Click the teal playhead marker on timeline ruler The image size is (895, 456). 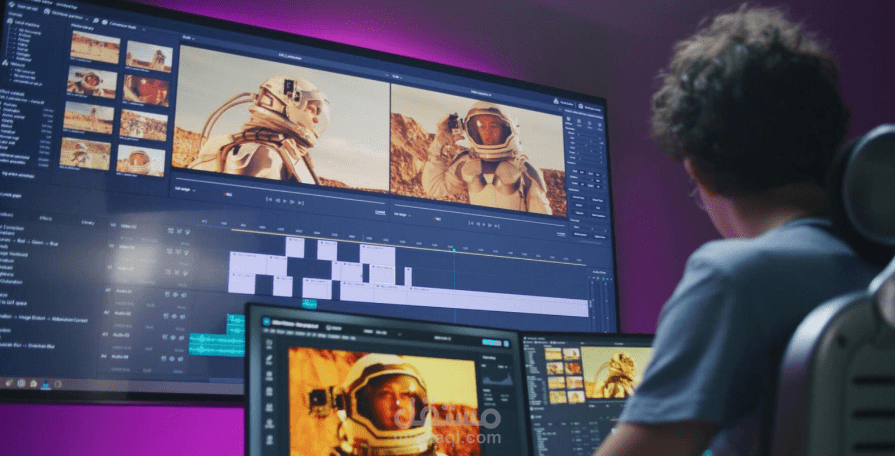pos(454,249)
